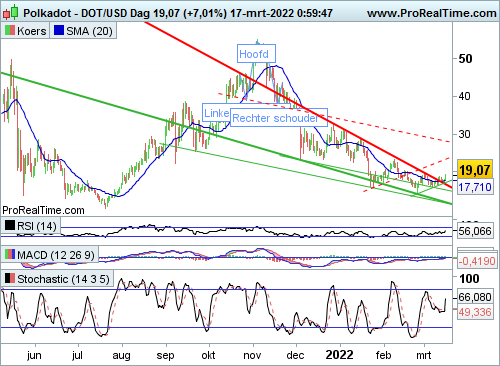Open the RSI (14) indicator label
This screenshot has height=366, width=500.
click(37, 226)
